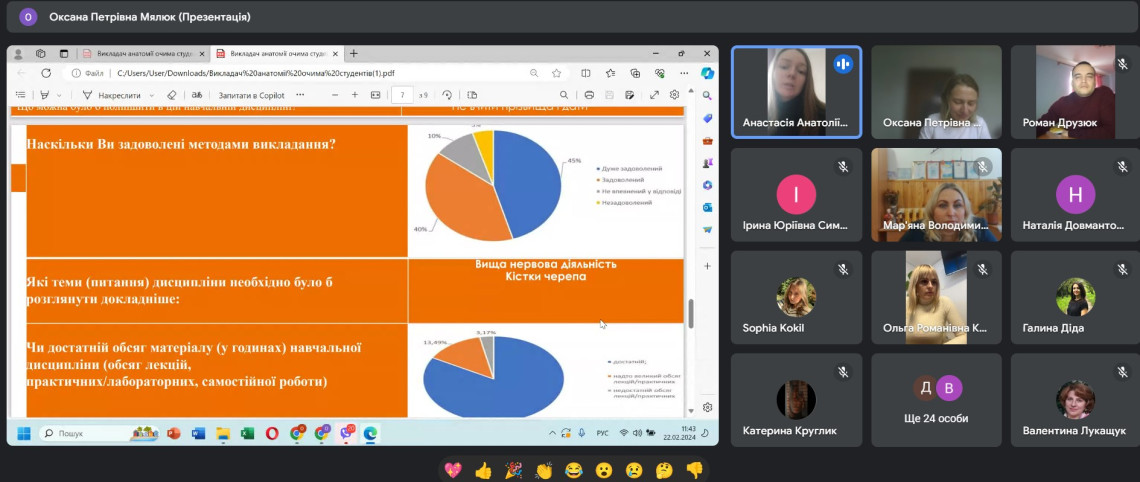This screenshot has width=1140, height=482.
Task: Select Анастасія Анатоліївна's video tile
Action: pyautogui.click(x=797, y=92)
